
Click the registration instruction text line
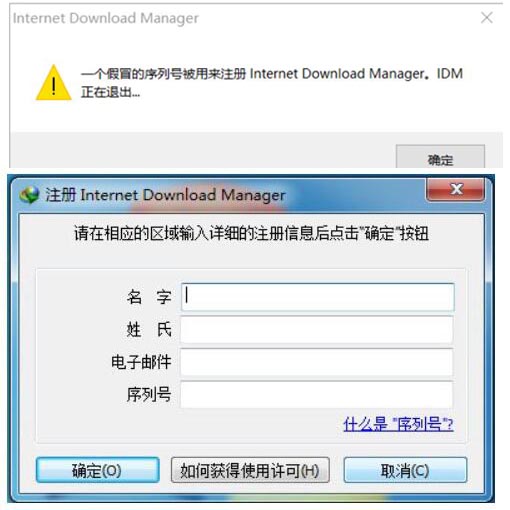point(251,233)
